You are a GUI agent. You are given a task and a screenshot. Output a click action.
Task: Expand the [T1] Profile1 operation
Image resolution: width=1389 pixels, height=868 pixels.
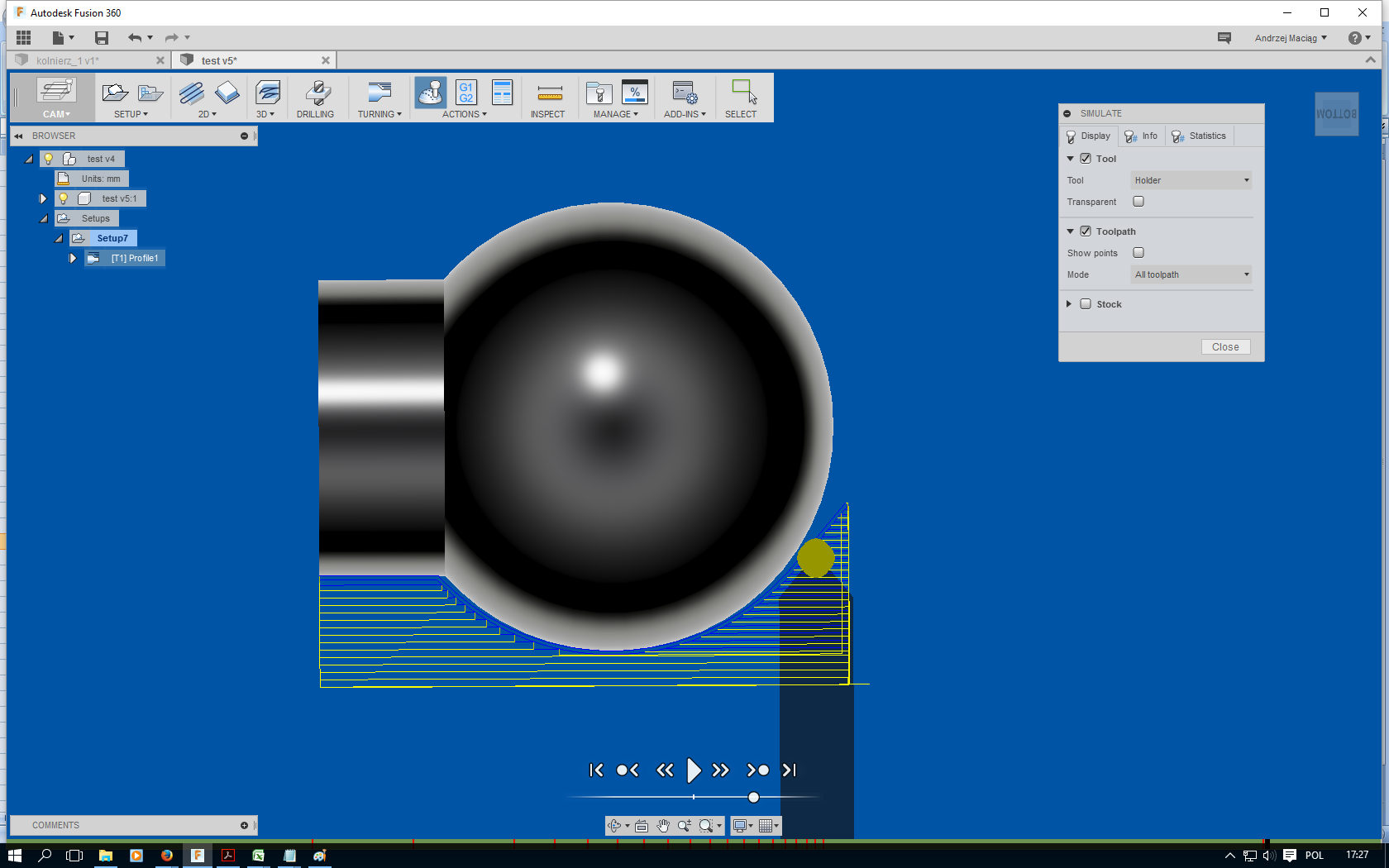pos(73,258)
